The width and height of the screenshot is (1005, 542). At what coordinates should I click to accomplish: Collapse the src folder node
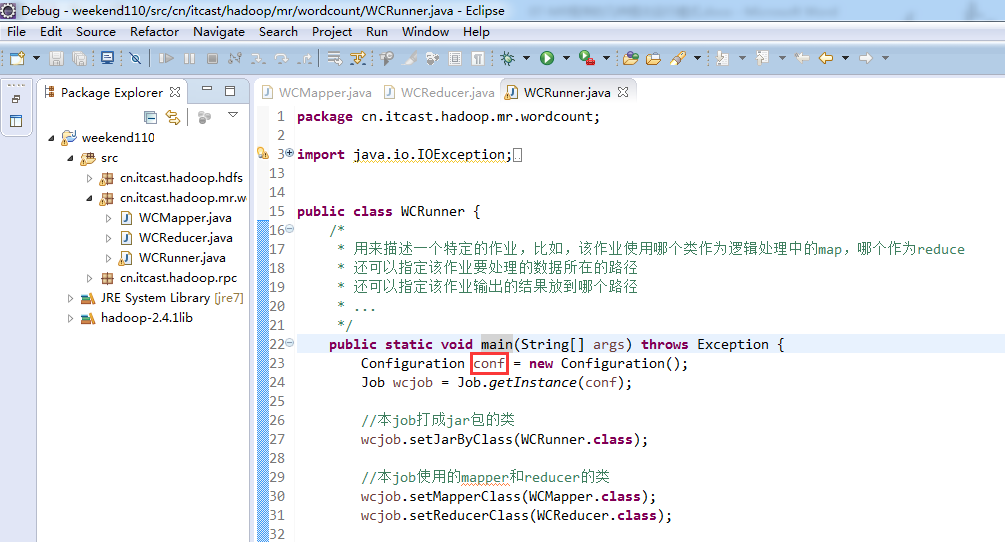click(x=71, y=158)
